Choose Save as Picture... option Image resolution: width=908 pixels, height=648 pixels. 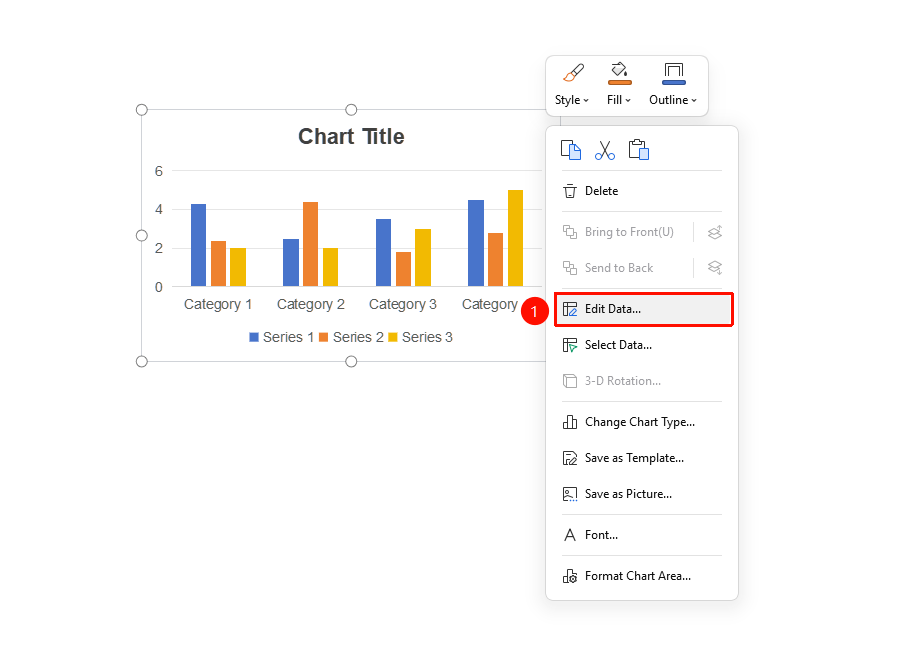coord(642,494)
